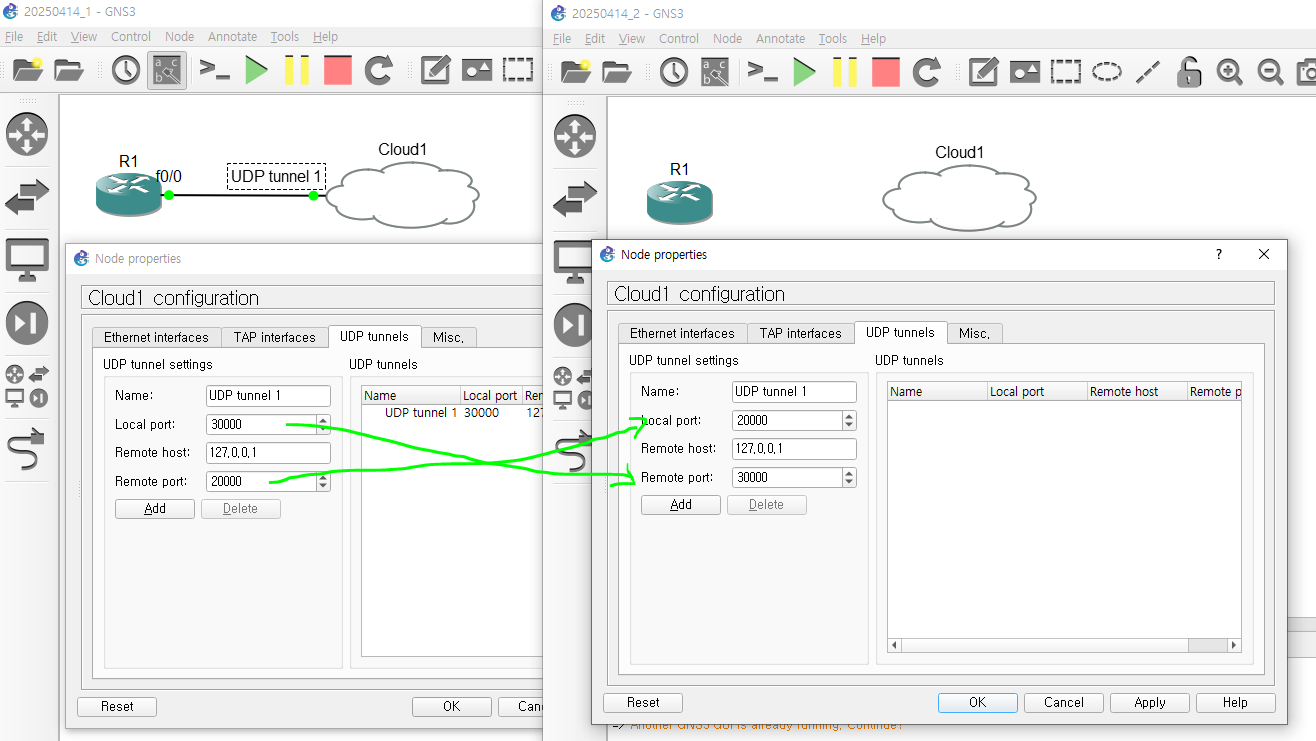Select Draw rectangle tool in 20250414_2 window
1316x741 pixels.
1066,72
